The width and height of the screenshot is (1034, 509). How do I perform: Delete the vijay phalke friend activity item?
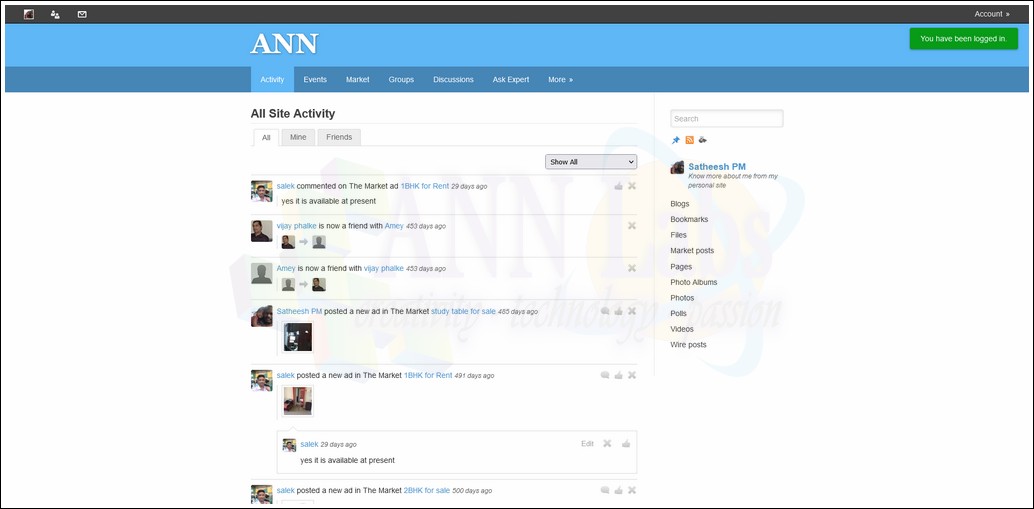(x=632, y=226)
